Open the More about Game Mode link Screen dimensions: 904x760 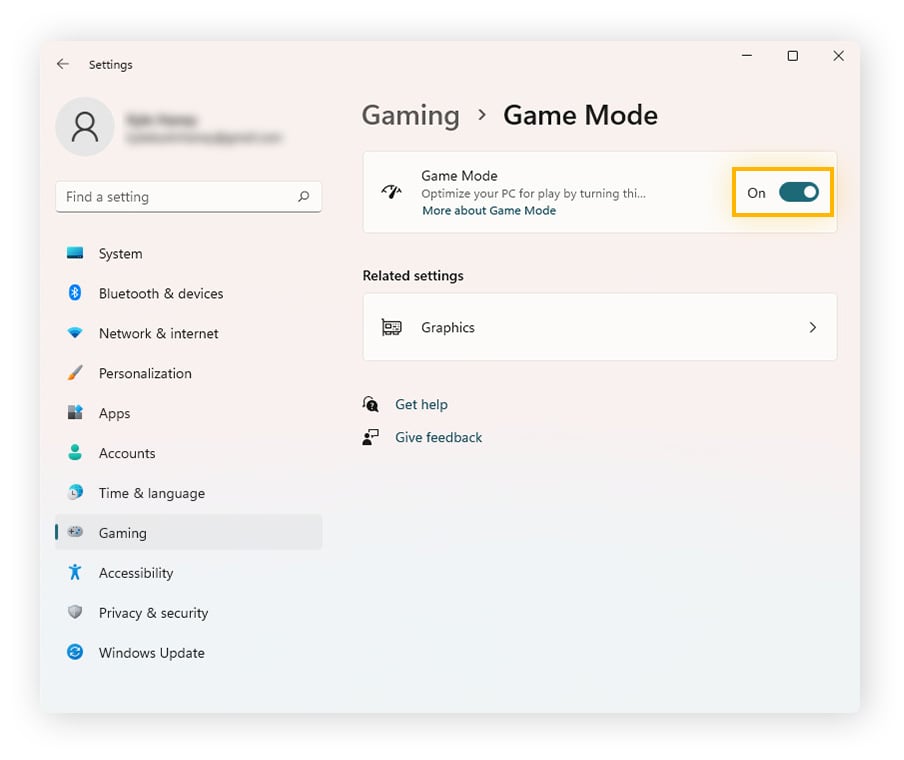coord(488,210)
